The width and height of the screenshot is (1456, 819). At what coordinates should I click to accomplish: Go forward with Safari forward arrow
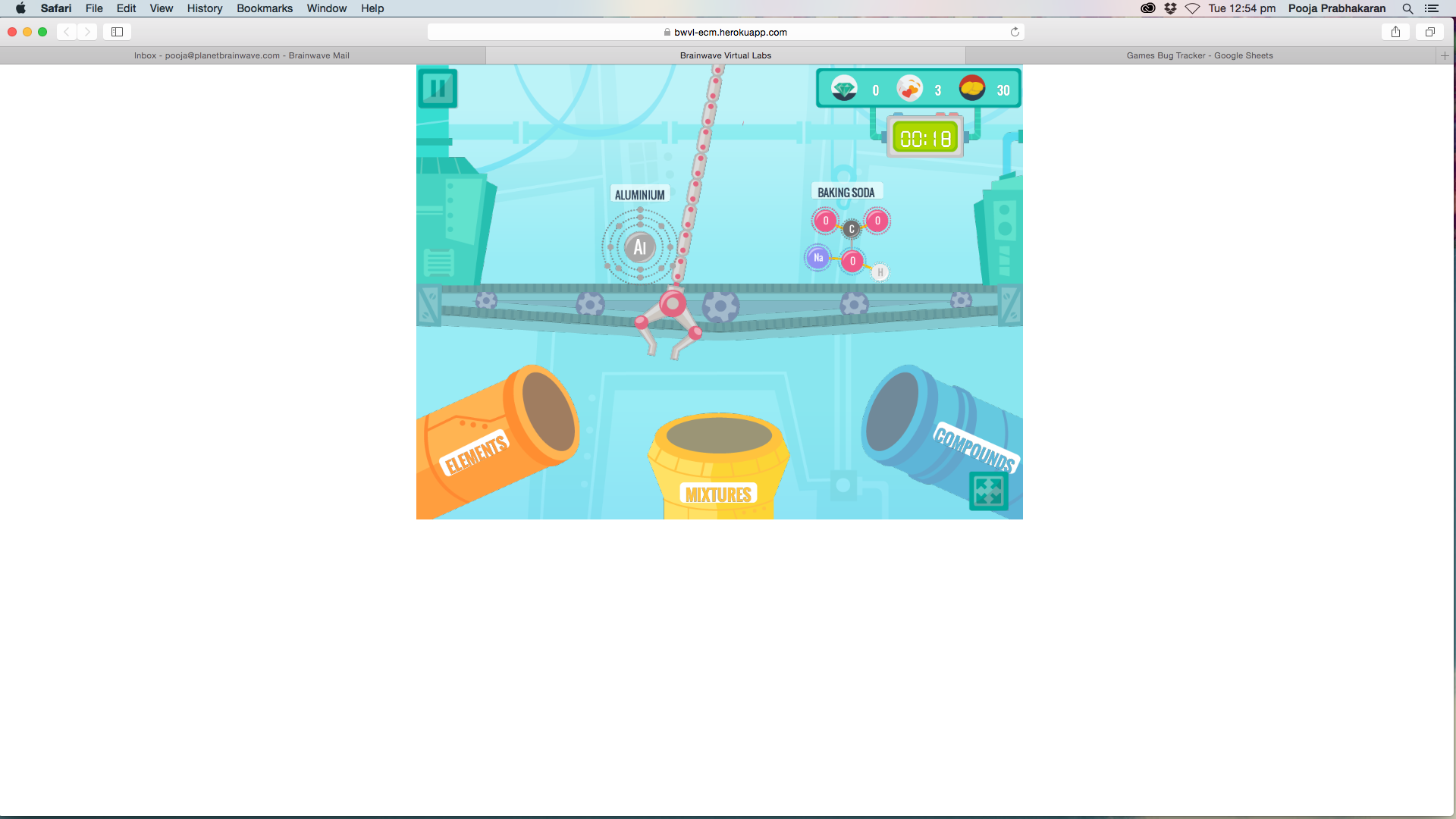point(87,32)
